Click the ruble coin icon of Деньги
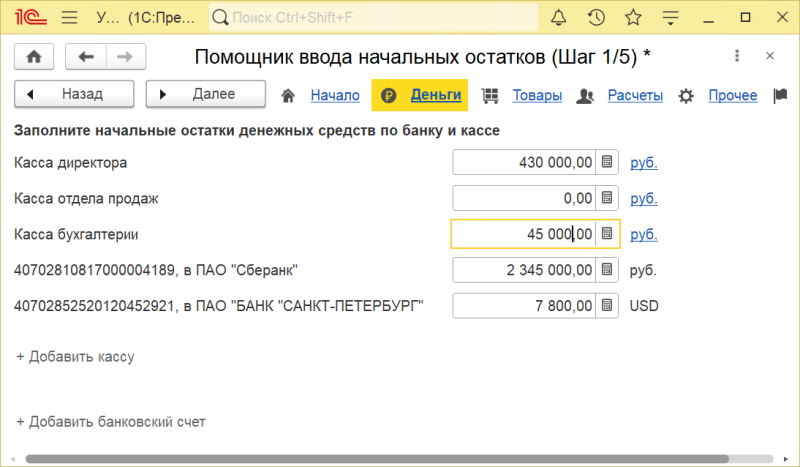800x467 pixels. click(388, 95)
